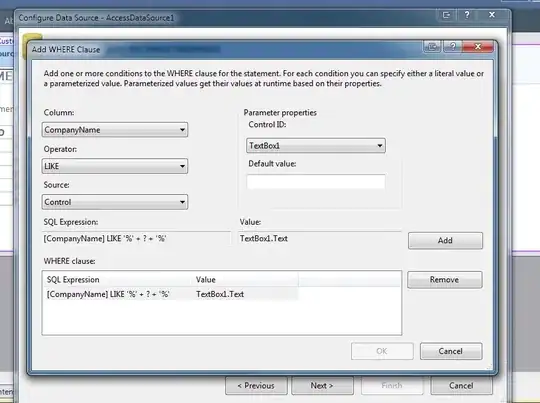
Task: Click the Remove button
Action: point(445,280)
